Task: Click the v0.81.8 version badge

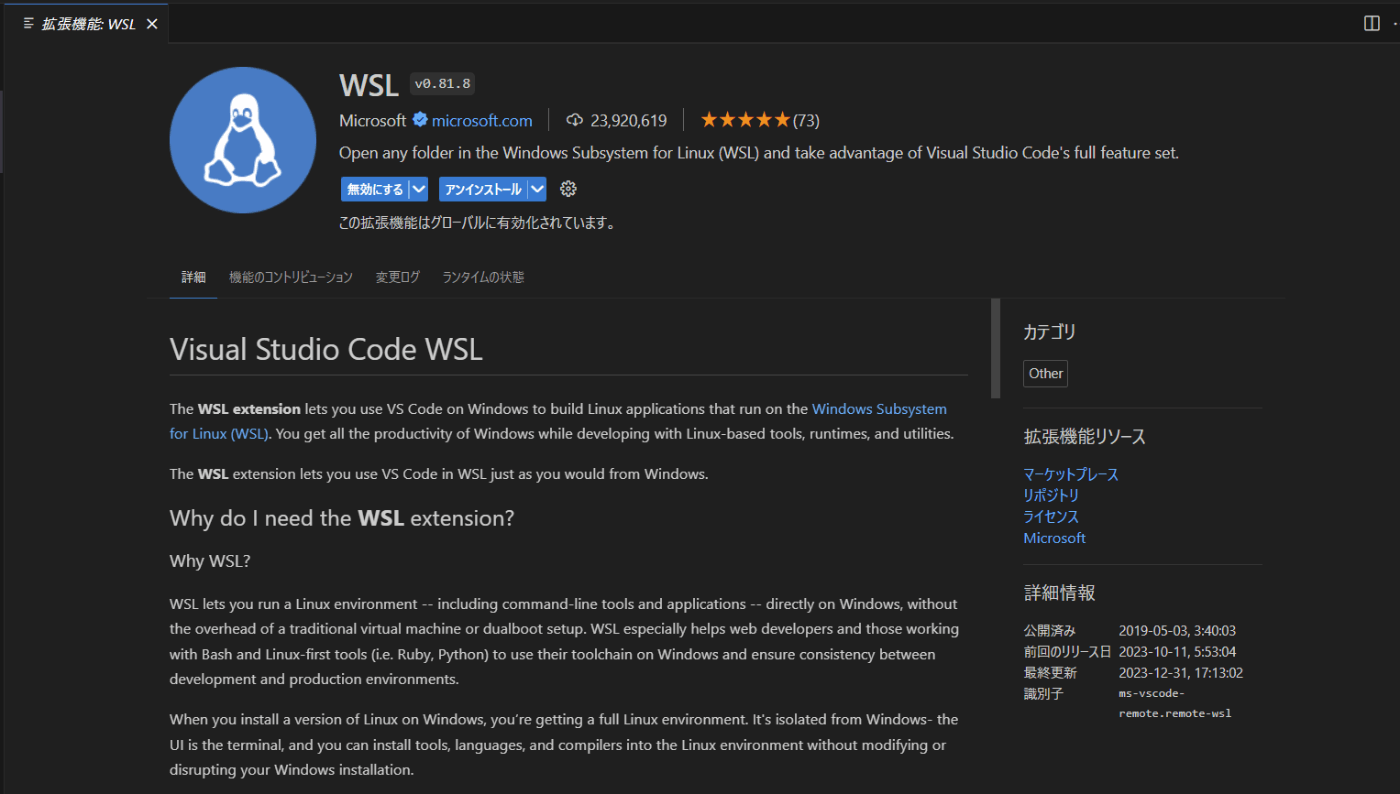Action: 442,84
